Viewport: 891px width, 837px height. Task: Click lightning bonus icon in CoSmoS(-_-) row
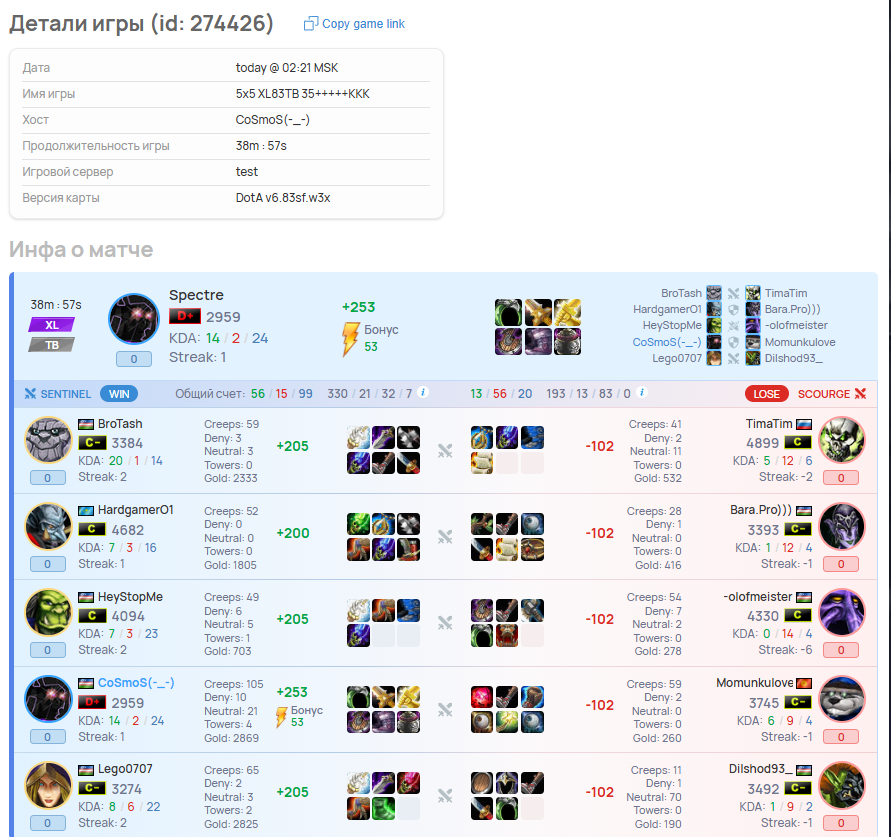(x=281, y=717)
